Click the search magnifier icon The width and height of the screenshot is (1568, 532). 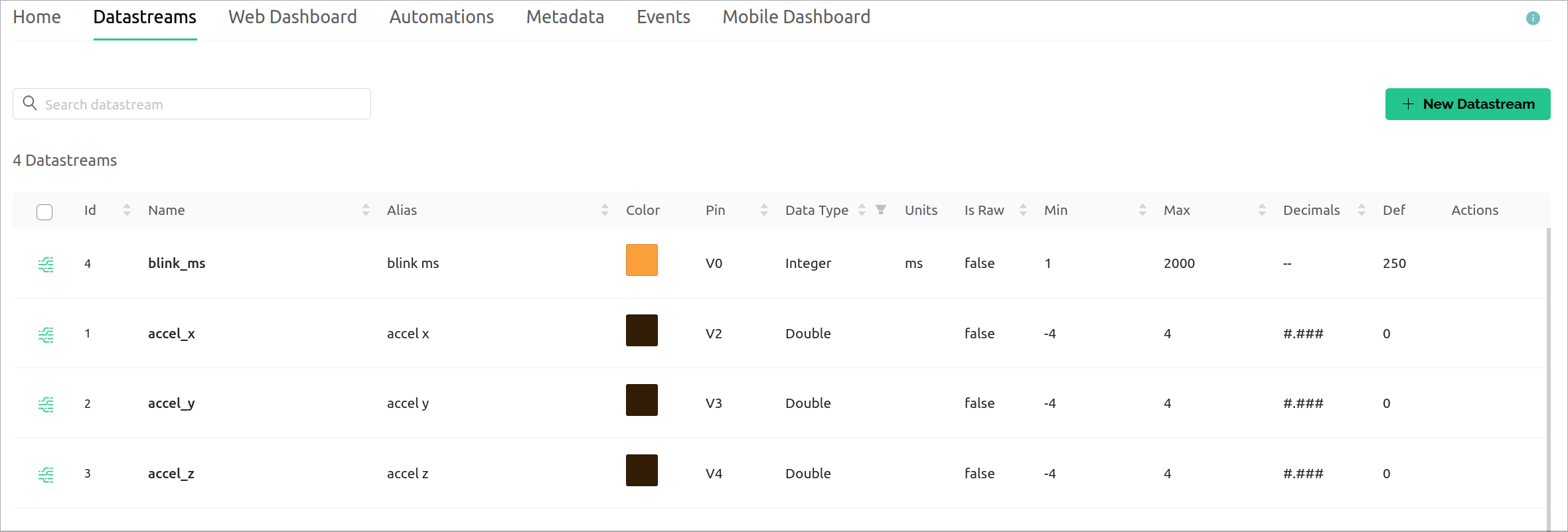coord(30,103)
